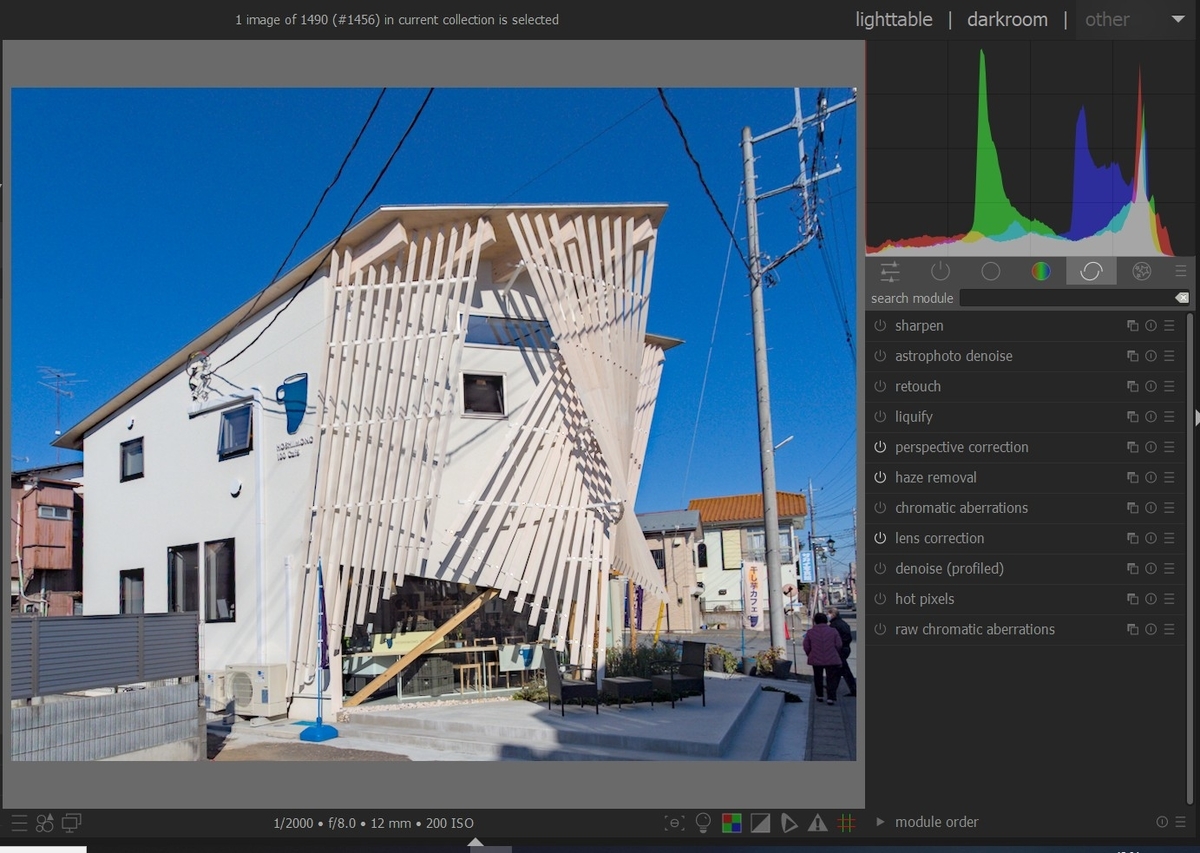Image resolution: width=1200 pixels, height=853 pixels.
Task: Open presets menu for liquify module
Action: coord(1169,417)
